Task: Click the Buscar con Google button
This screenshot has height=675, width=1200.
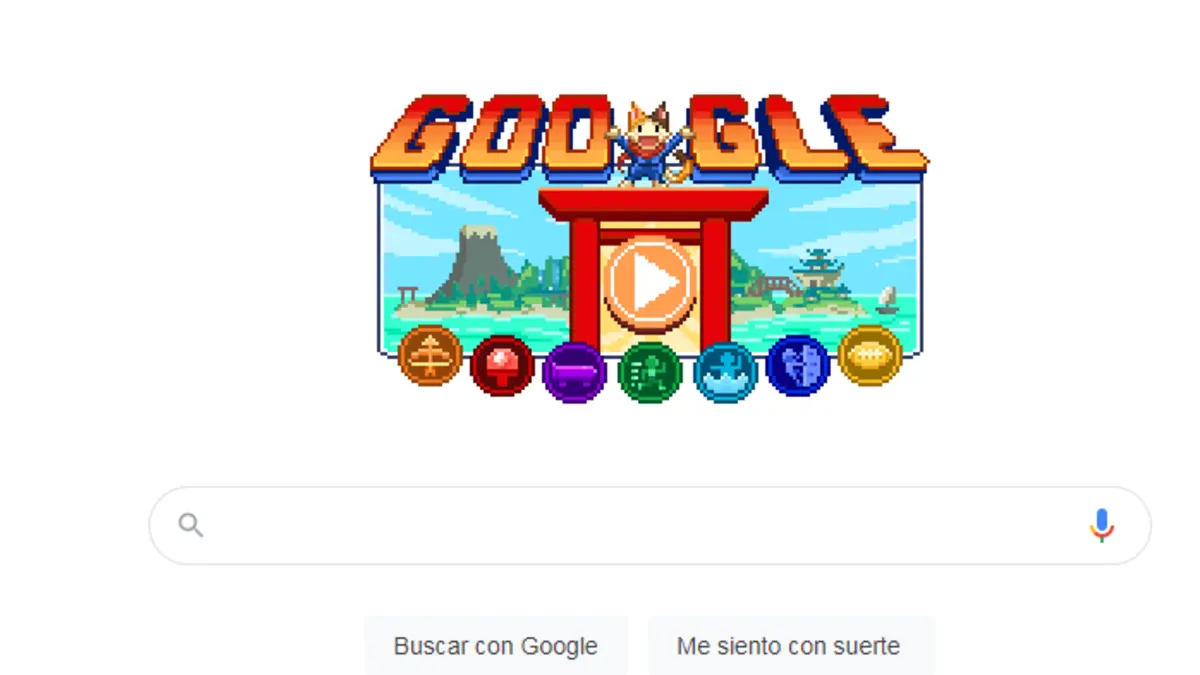Action: click(496, 646)
